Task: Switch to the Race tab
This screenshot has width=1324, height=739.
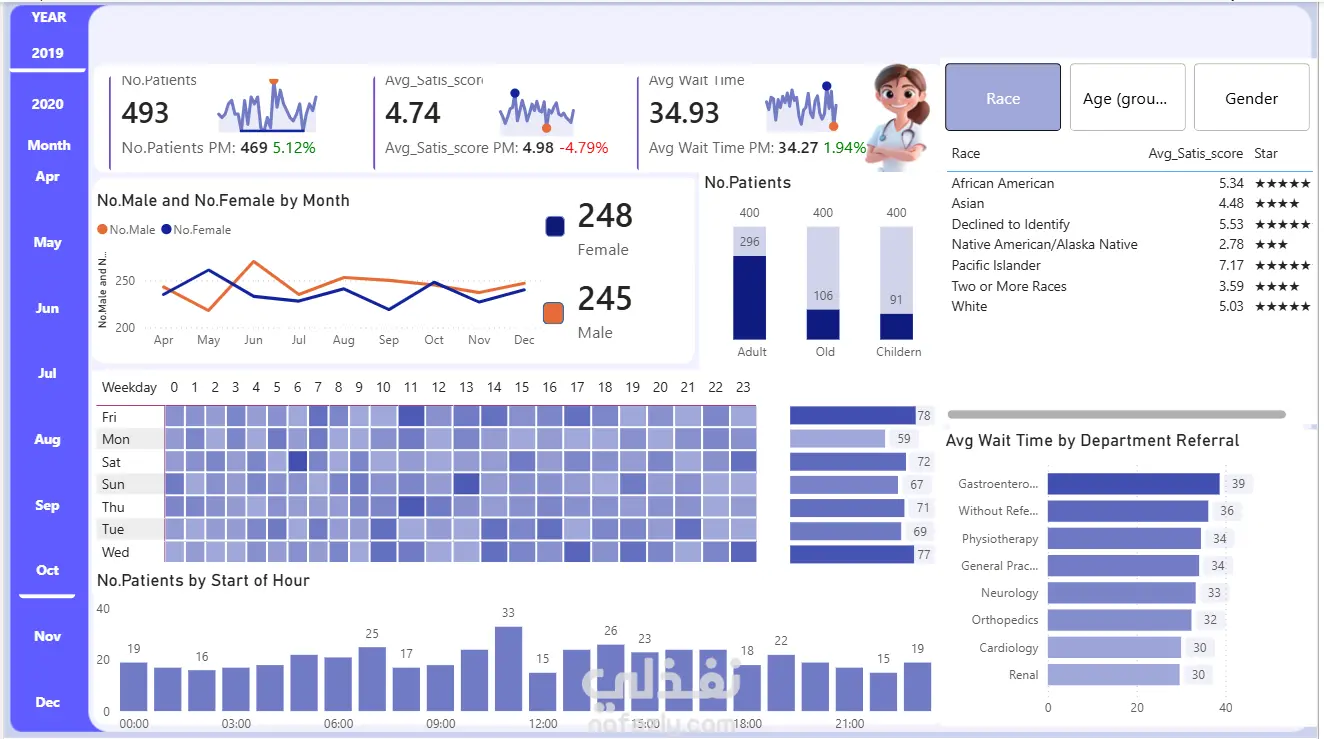Action: (1003, 98)
